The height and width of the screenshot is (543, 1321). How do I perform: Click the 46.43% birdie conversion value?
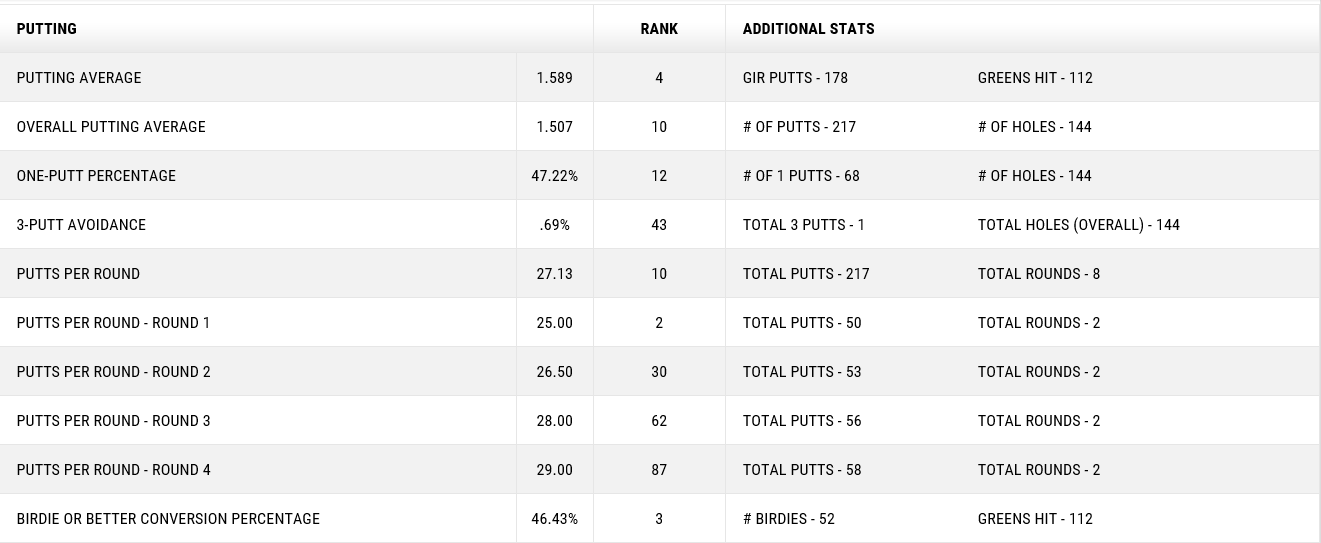[x=554, y=519]
